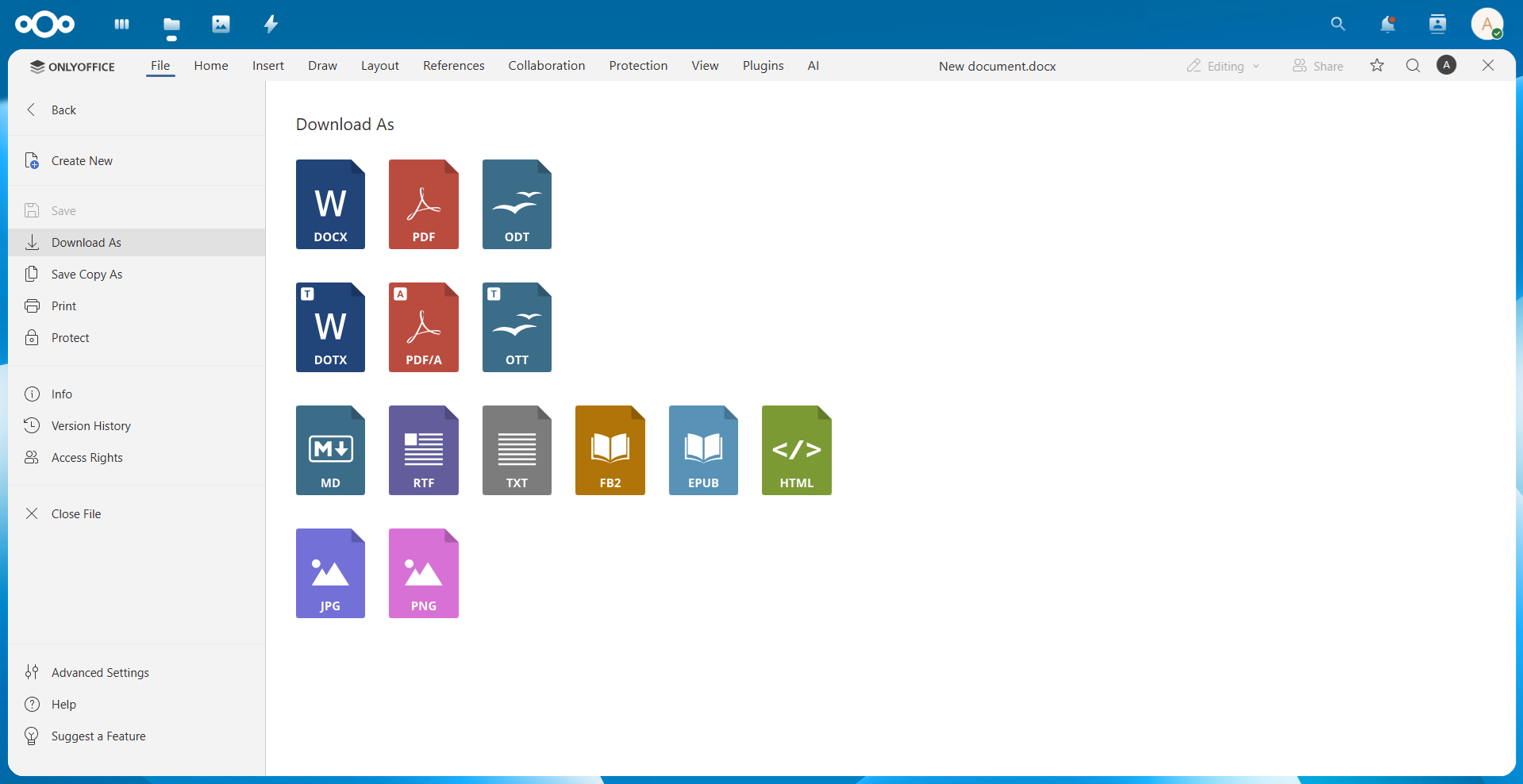Image resolution: width=1523 pixels, height=784 pixels.
Task: Choose the EPUB format icon
Action: (x=703, y=450)
